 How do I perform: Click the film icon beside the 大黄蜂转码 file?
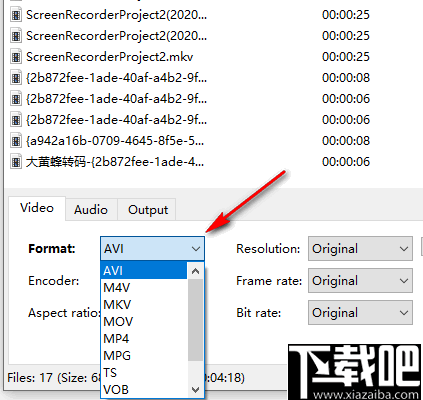(x=16, y=162)
